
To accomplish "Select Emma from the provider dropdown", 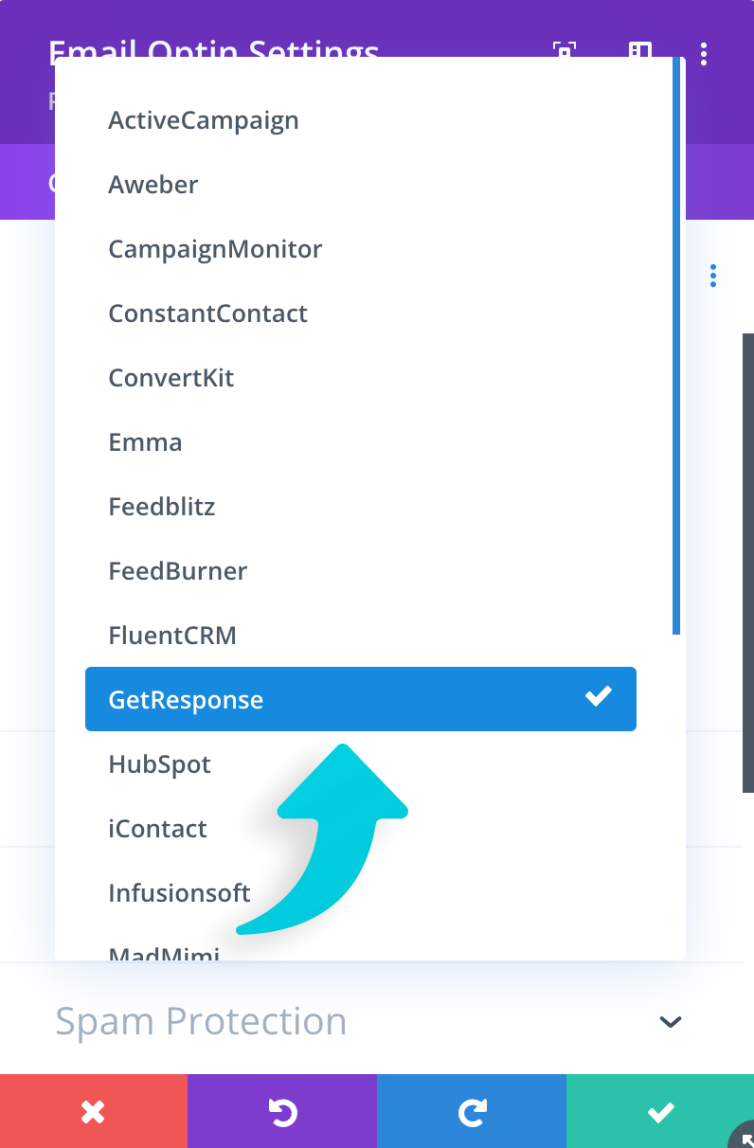I will (145, 442).
